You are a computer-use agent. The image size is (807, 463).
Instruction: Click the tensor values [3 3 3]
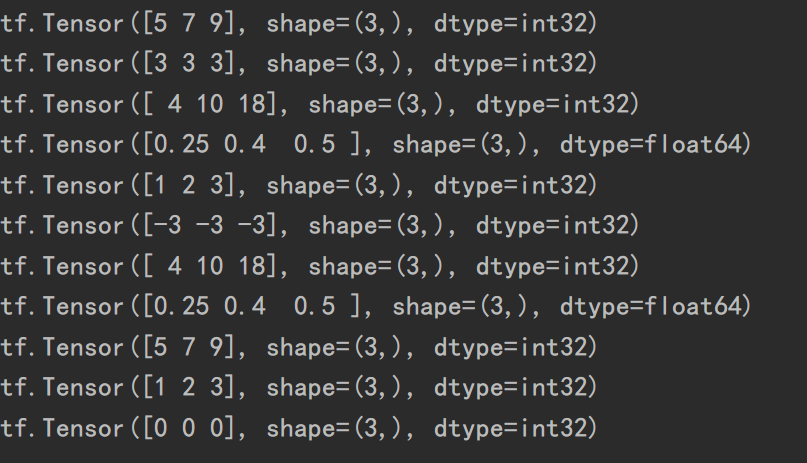[x=189, y=64]
